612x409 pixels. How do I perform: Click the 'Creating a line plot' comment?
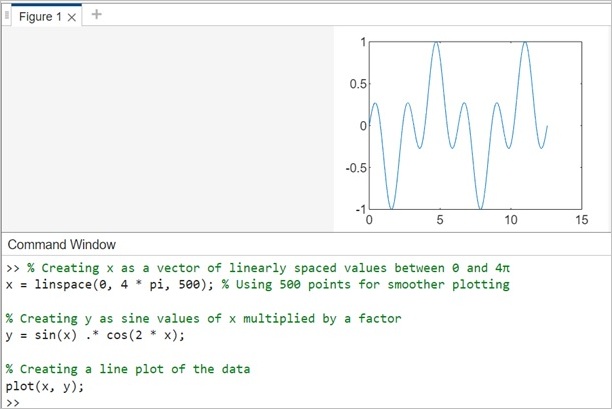coord(128,369)
